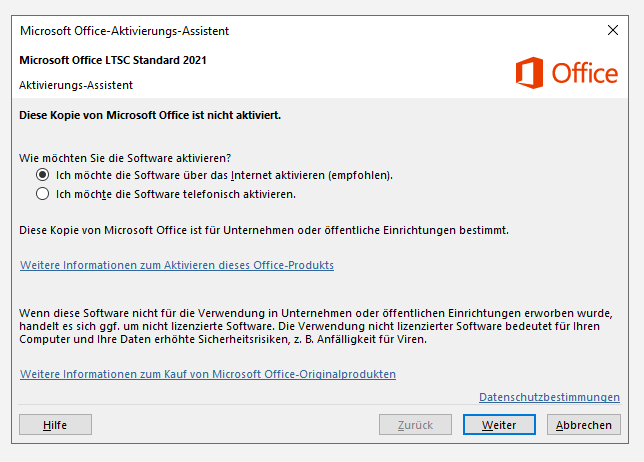The width and height of the screenshot is (644, 462).
Task: Click the "Aktivierungs-Assistent" subtitle text
Action: click(x=76, y=85)
